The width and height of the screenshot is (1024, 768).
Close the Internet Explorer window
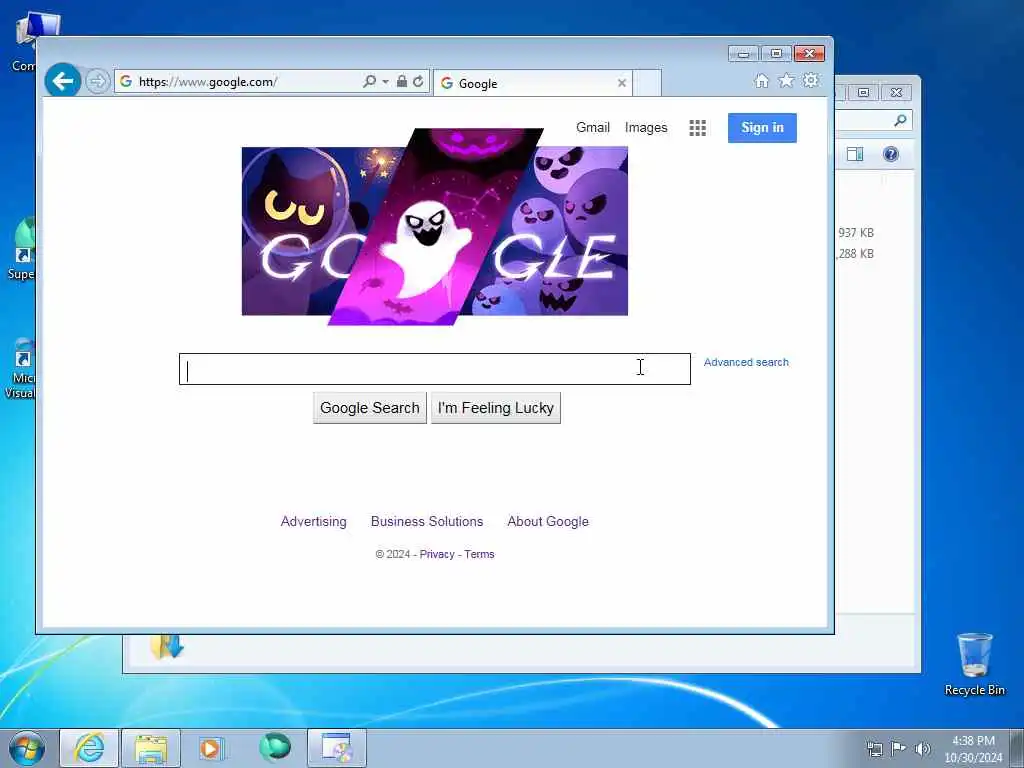point(809,54)
